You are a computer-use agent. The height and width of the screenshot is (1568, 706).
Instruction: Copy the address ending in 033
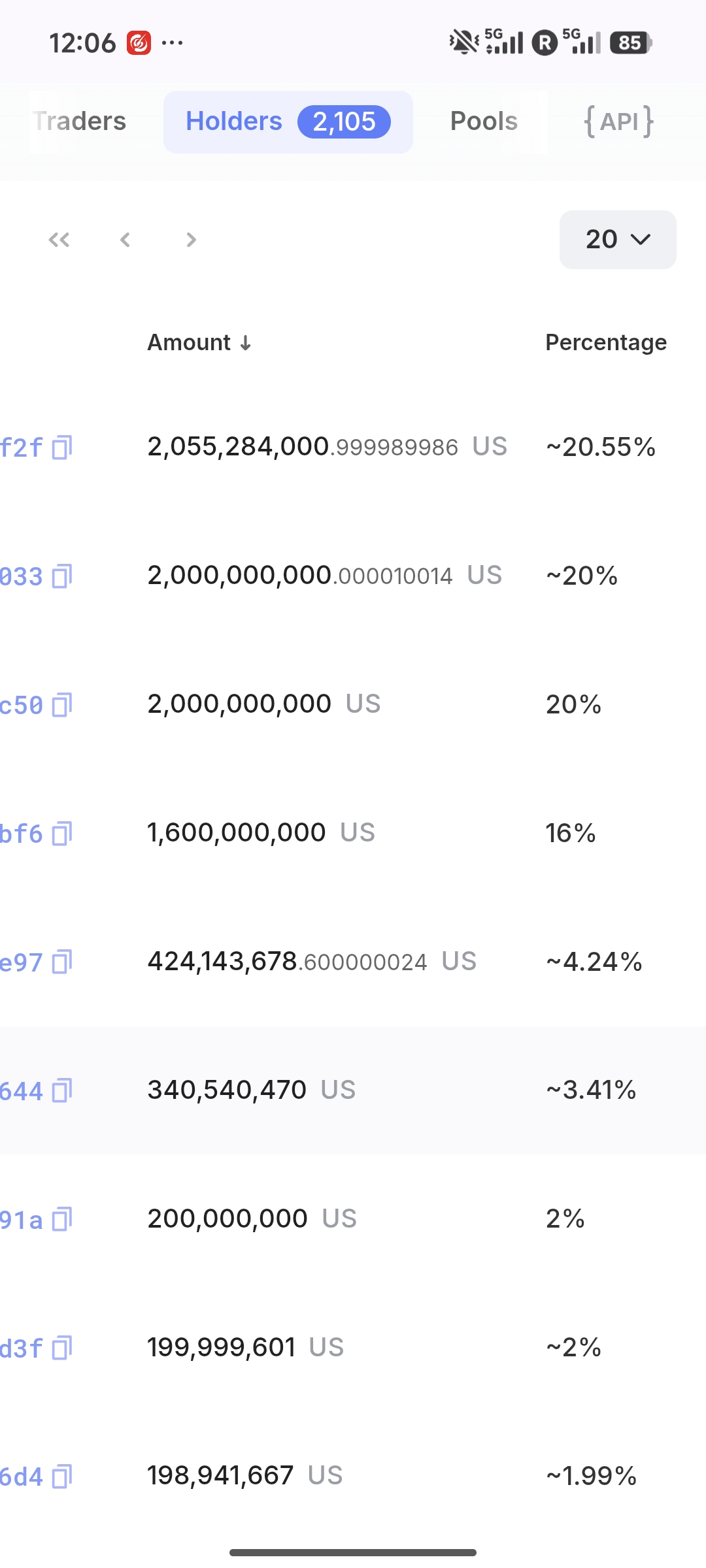[62, 576]
